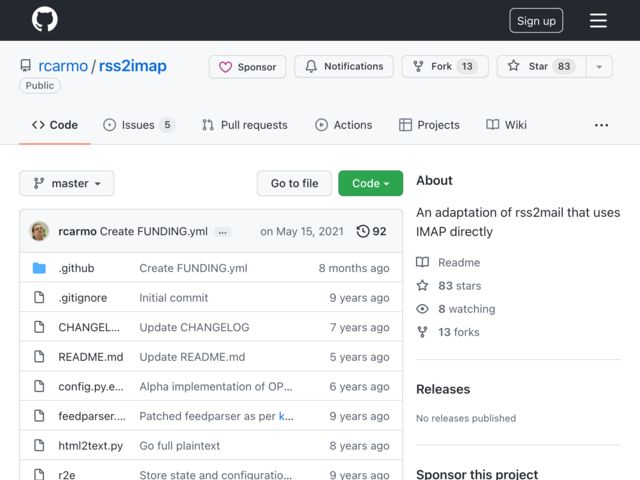Click the eye icon next to 8 watching
This screenshot has width=640, height=480.
click(x=422, y=309)
